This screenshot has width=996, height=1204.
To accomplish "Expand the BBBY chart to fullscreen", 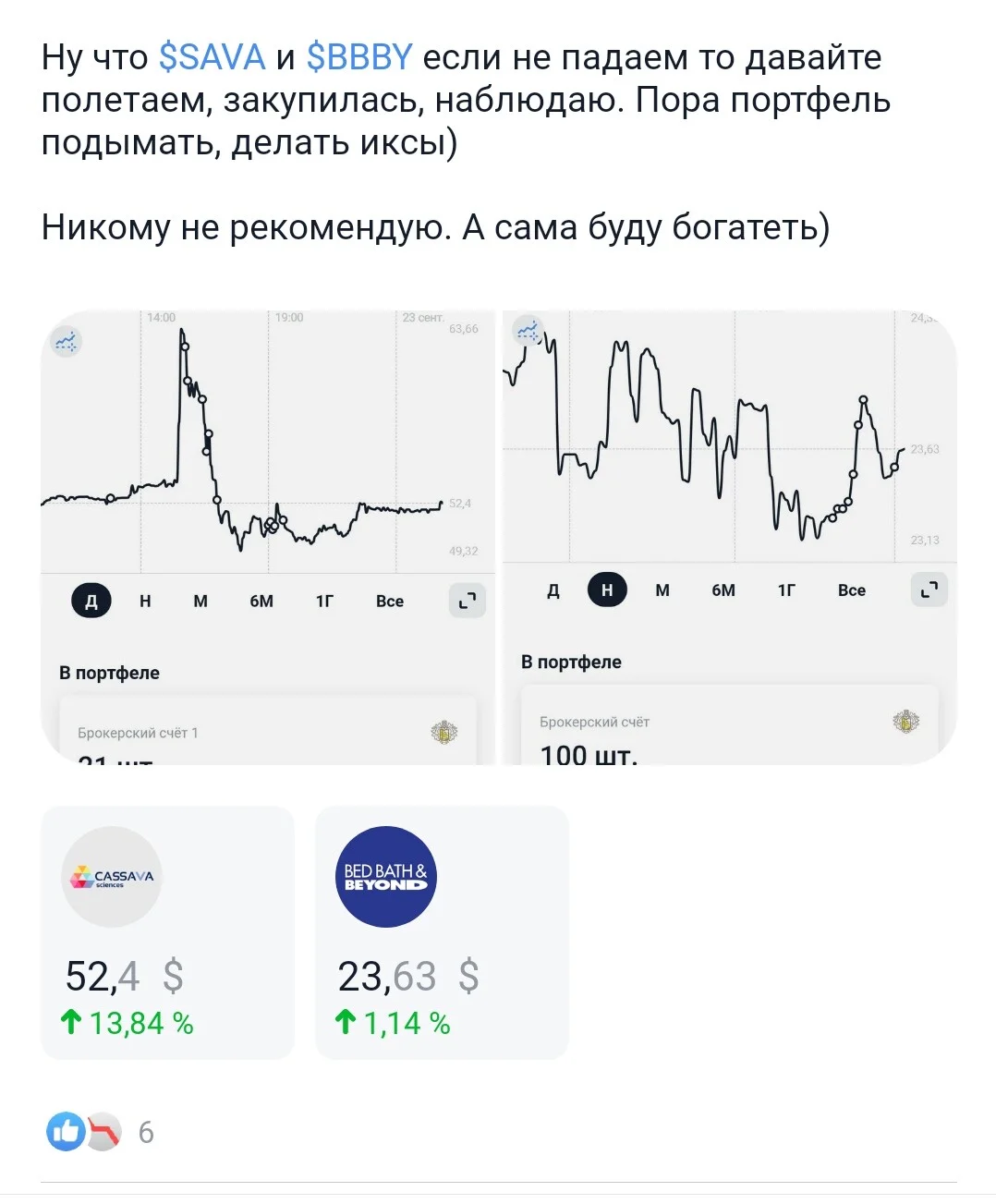I will (929, 589).
